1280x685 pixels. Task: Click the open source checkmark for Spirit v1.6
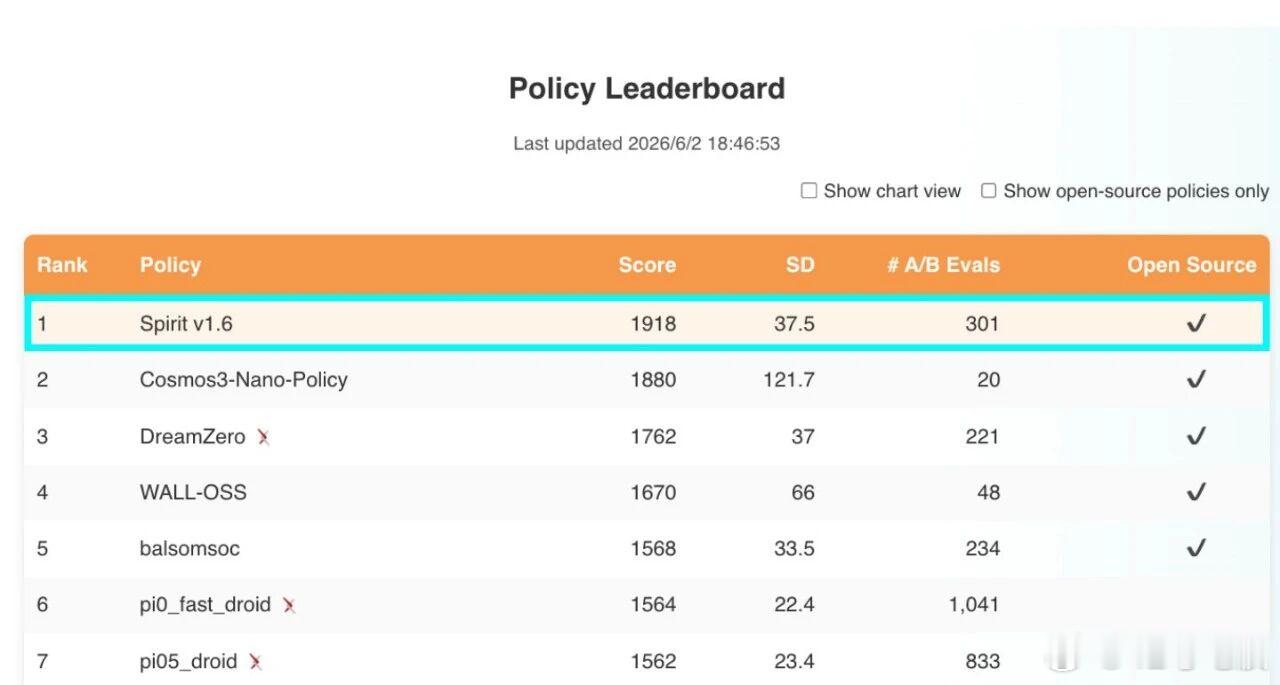(1196, 323)
